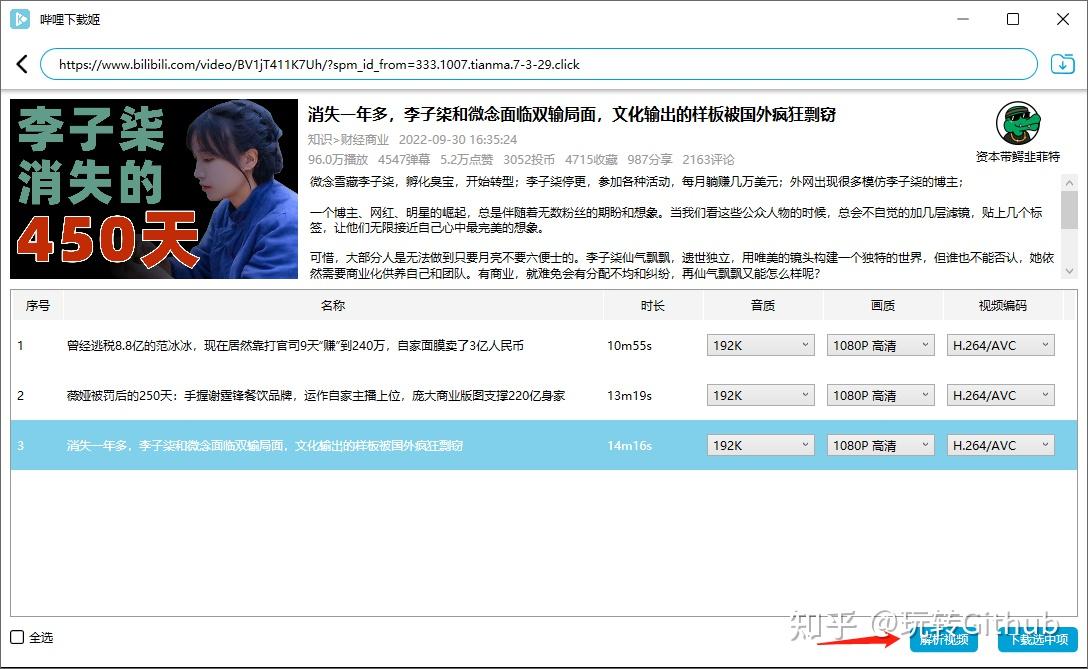Open audio quality dropdown for row 1
1088x669 pixels.
click(760, 345)
